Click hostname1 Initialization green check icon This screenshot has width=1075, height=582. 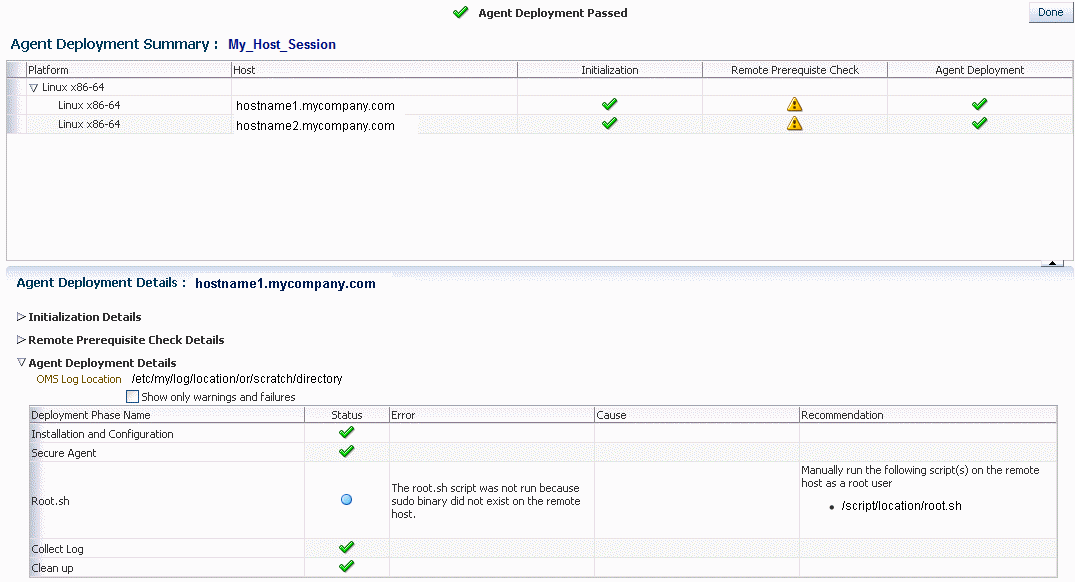click(609, 104)
